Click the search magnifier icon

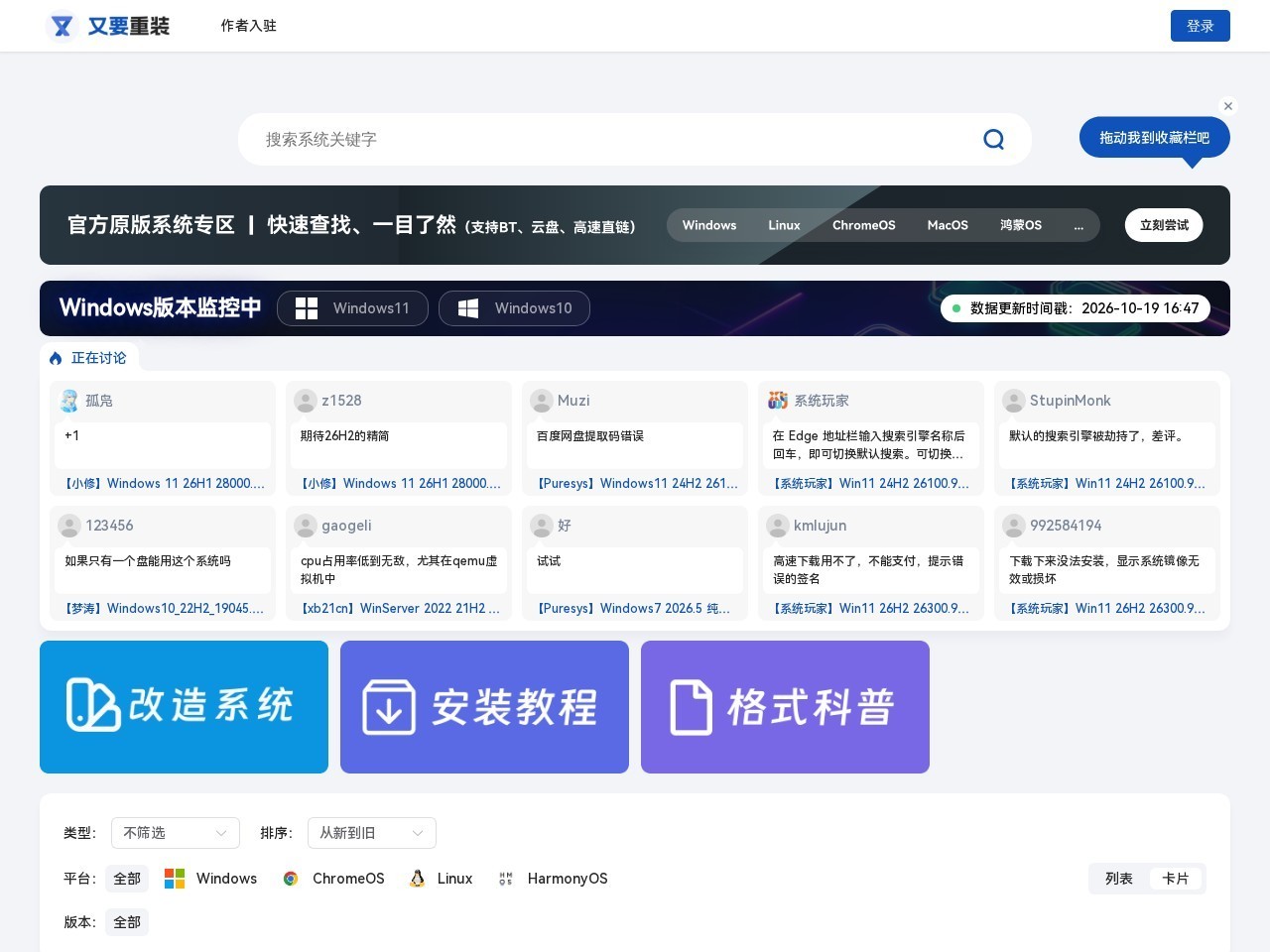993,139
